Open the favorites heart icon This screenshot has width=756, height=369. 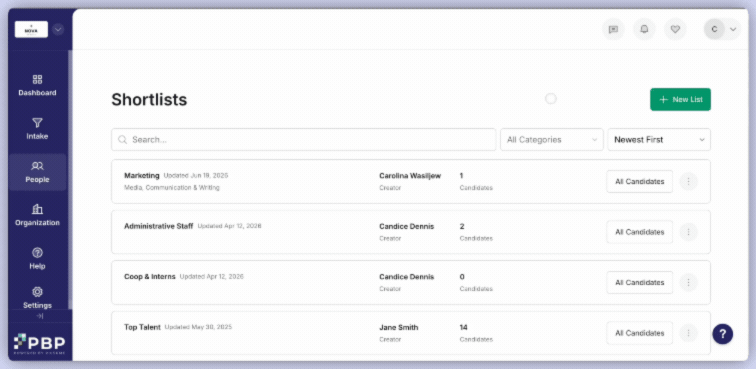tap(675, 29)
